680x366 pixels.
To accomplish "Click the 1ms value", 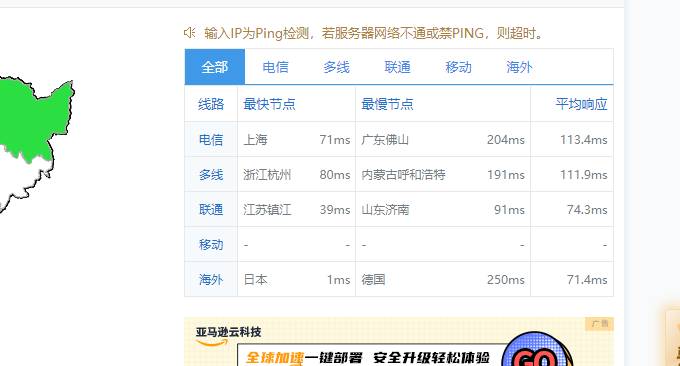I will (338, 280).
